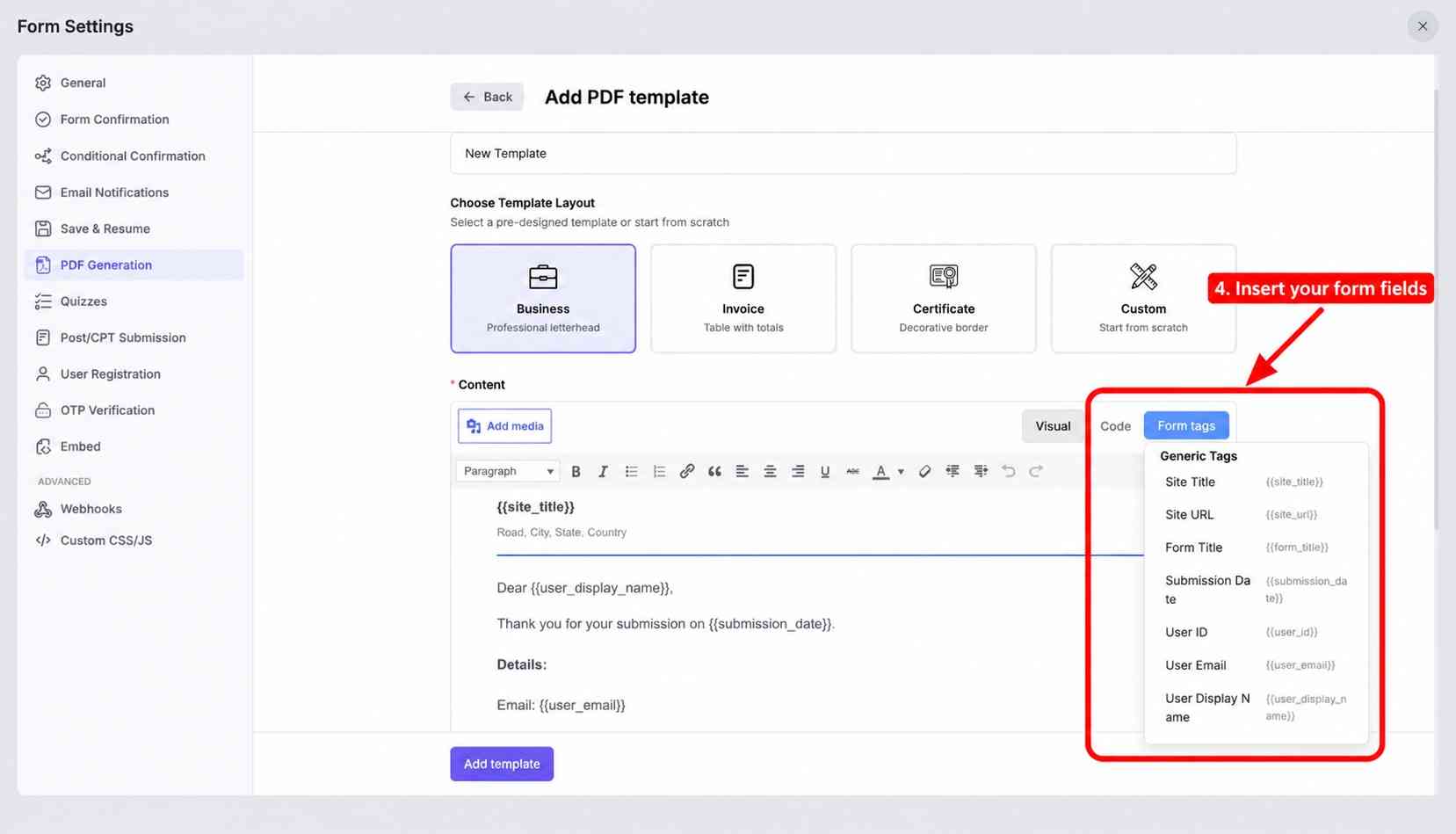The width and height of the screenshot is (1456, 834).
Task: Insert numbered list in editor
Action: 659,471
